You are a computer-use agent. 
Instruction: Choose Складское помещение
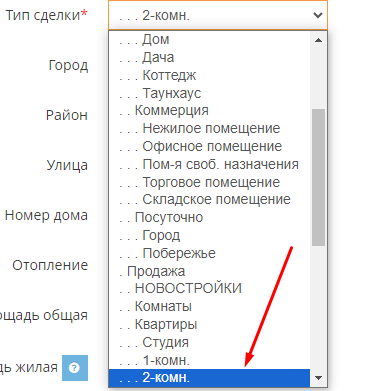pyautogui.click(x=209, y=200)
